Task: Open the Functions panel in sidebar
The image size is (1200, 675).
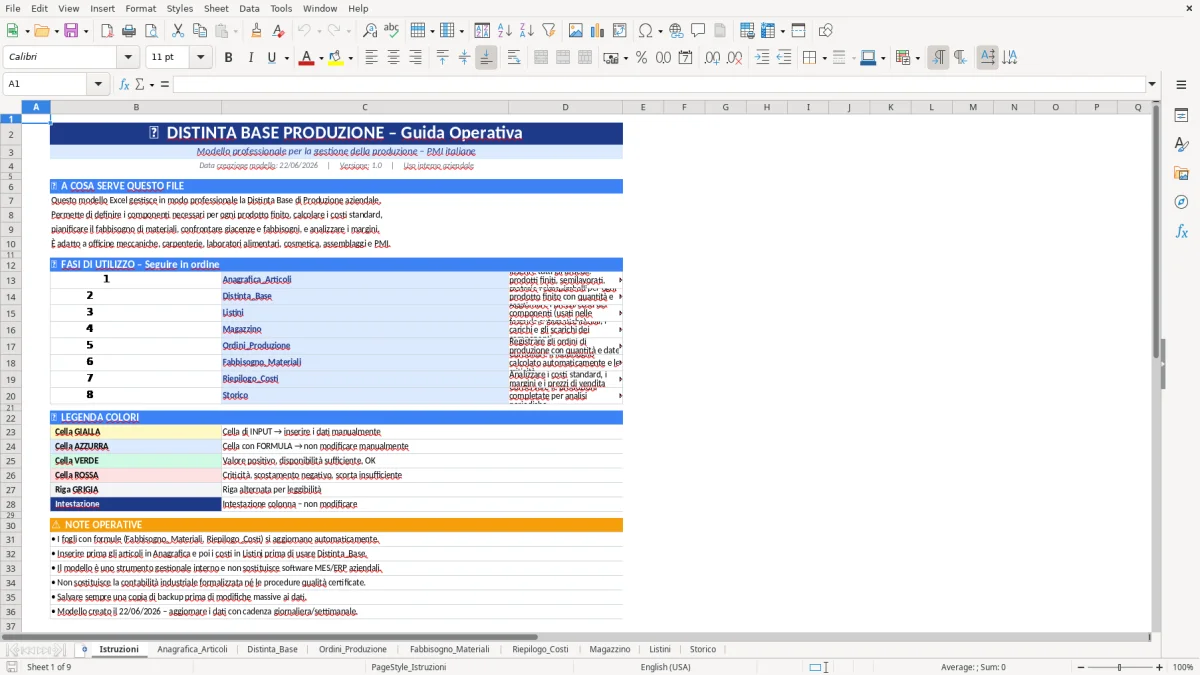Action: coord(1181,231)
